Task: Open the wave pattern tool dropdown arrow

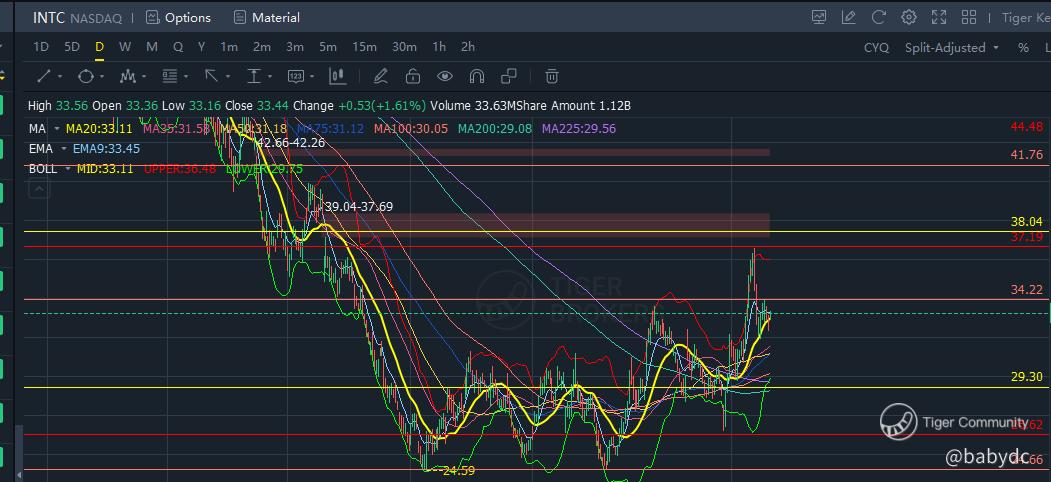Action: coord(144,77)
